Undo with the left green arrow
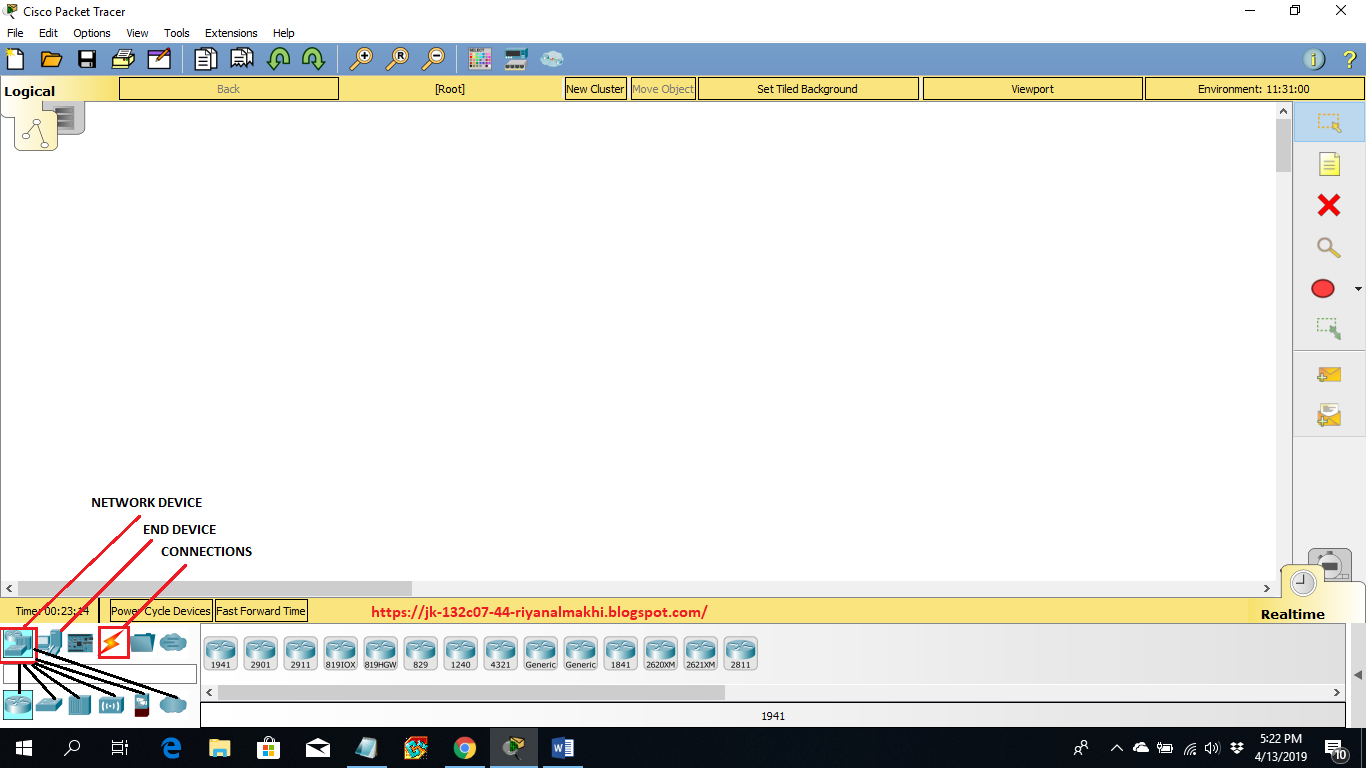 (278, 58)
